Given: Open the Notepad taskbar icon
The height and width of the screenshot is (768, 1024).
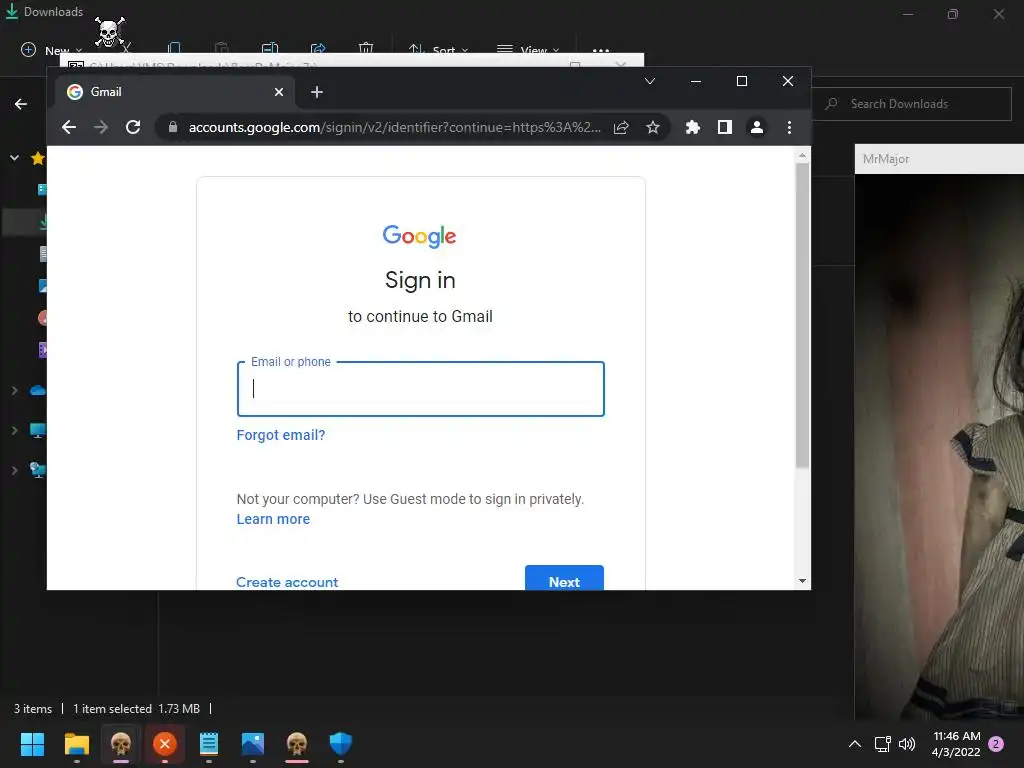Looking at the screenshot, I should pos(209,744).
